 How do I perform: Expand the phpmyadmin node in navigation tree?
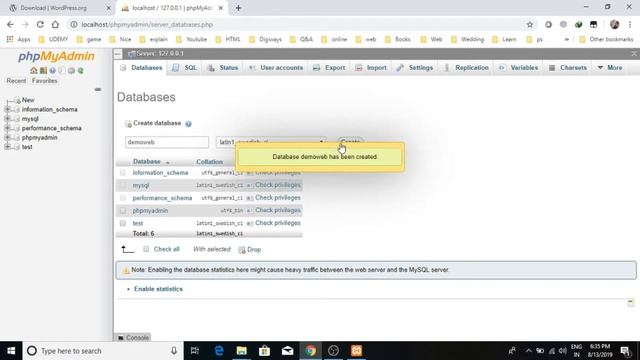click(7, 138)
